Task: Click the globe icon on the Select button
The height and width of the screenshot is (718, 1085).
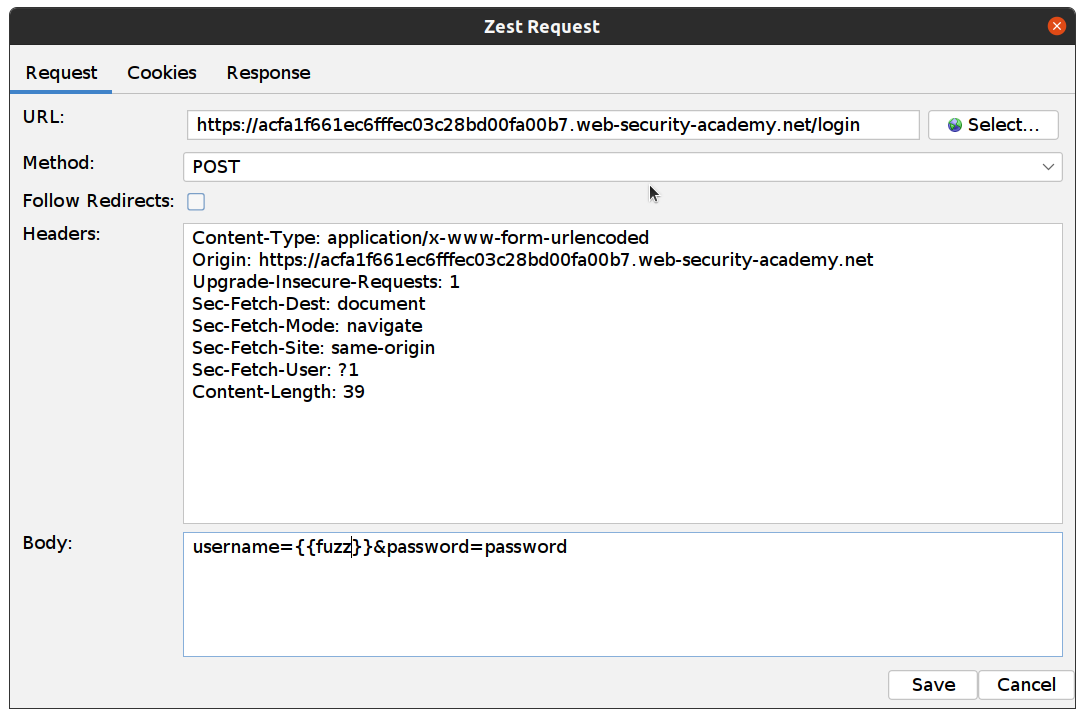Action: point(955,125)
